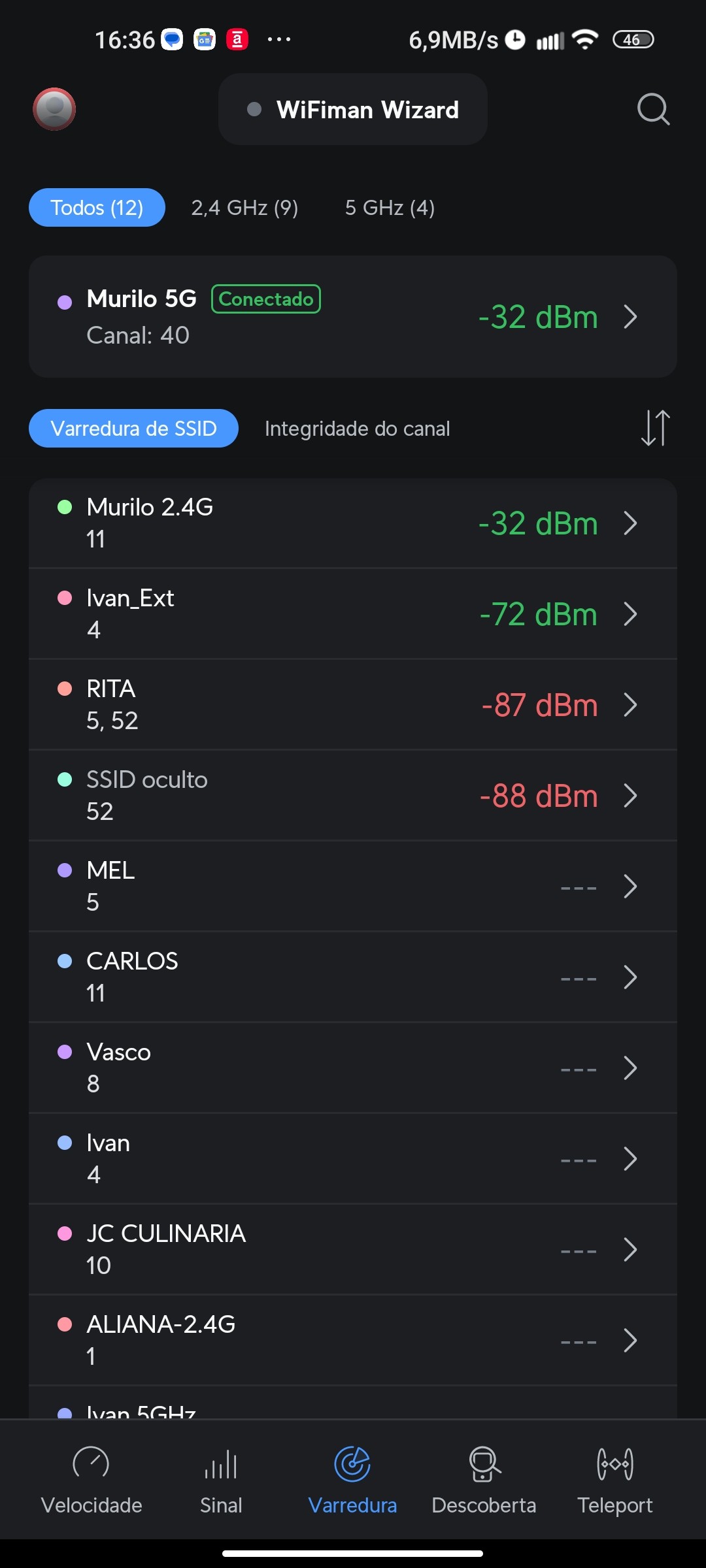
Task: Tap the WiFiman Wizard button
Action: (x=353, y=110)
